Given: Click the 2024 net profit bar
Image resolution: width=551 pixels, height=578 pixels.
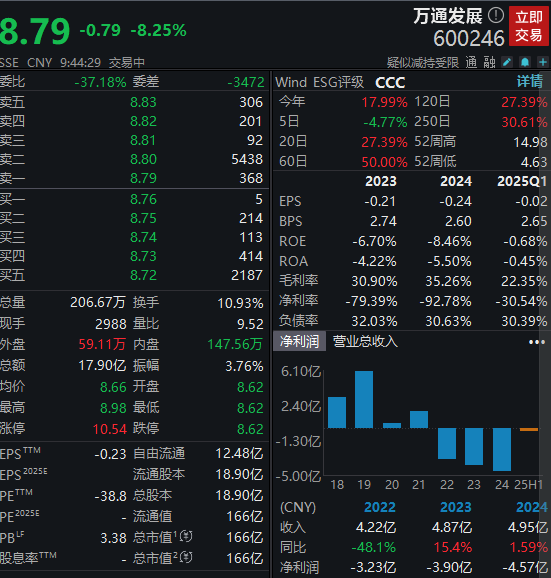Looking at the screenshot, I should tap(502, 449).
